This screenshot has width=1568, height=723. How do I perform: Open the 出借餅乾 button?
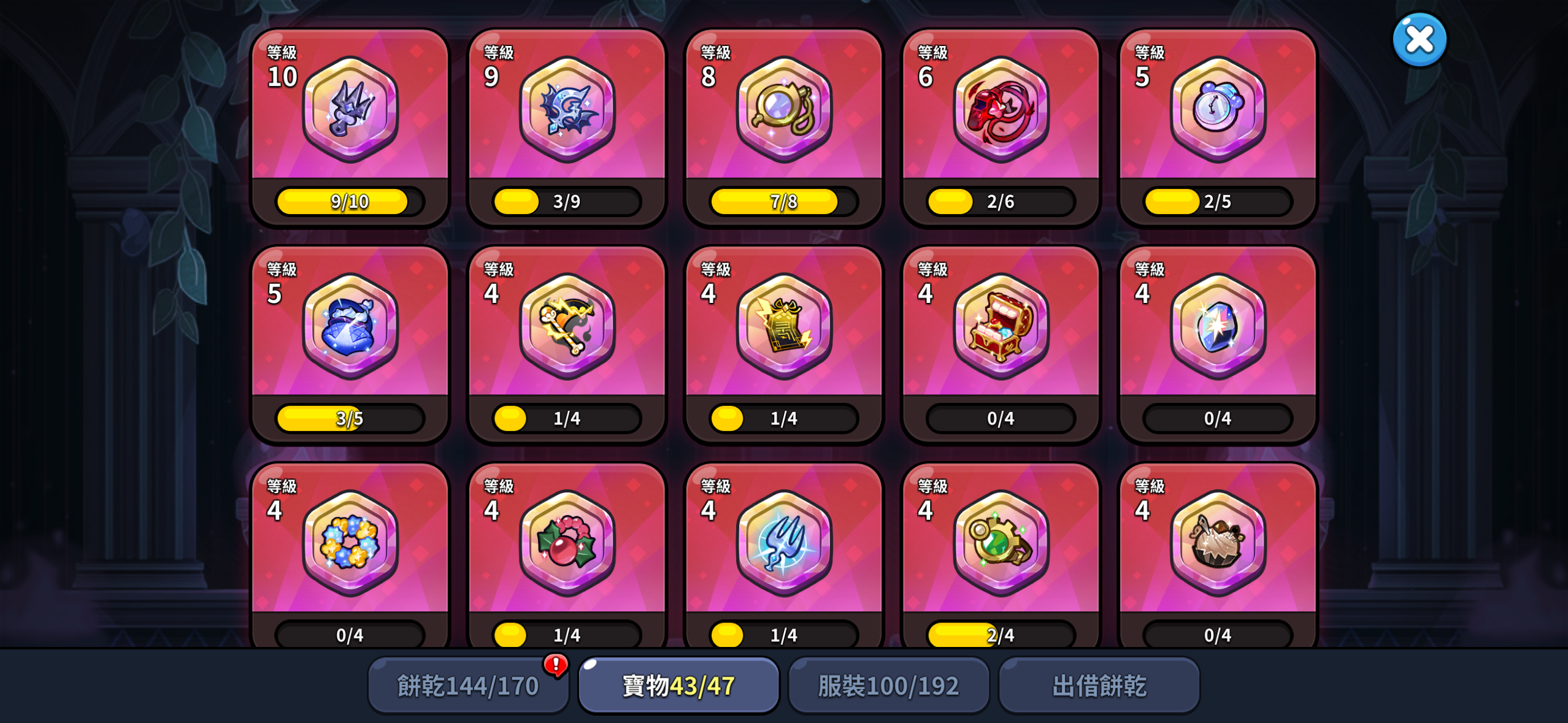coord(1099,686)
